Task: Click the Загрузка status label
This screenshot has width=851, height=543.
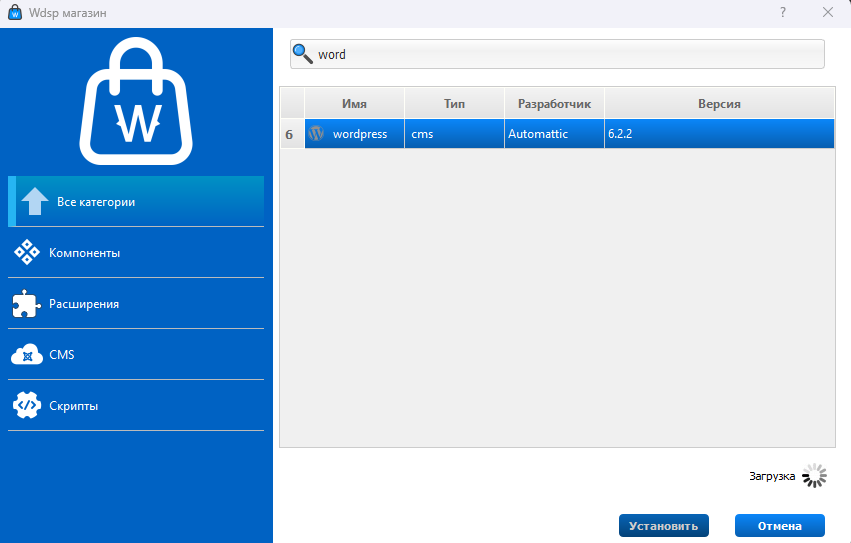Action: point(772,476)
